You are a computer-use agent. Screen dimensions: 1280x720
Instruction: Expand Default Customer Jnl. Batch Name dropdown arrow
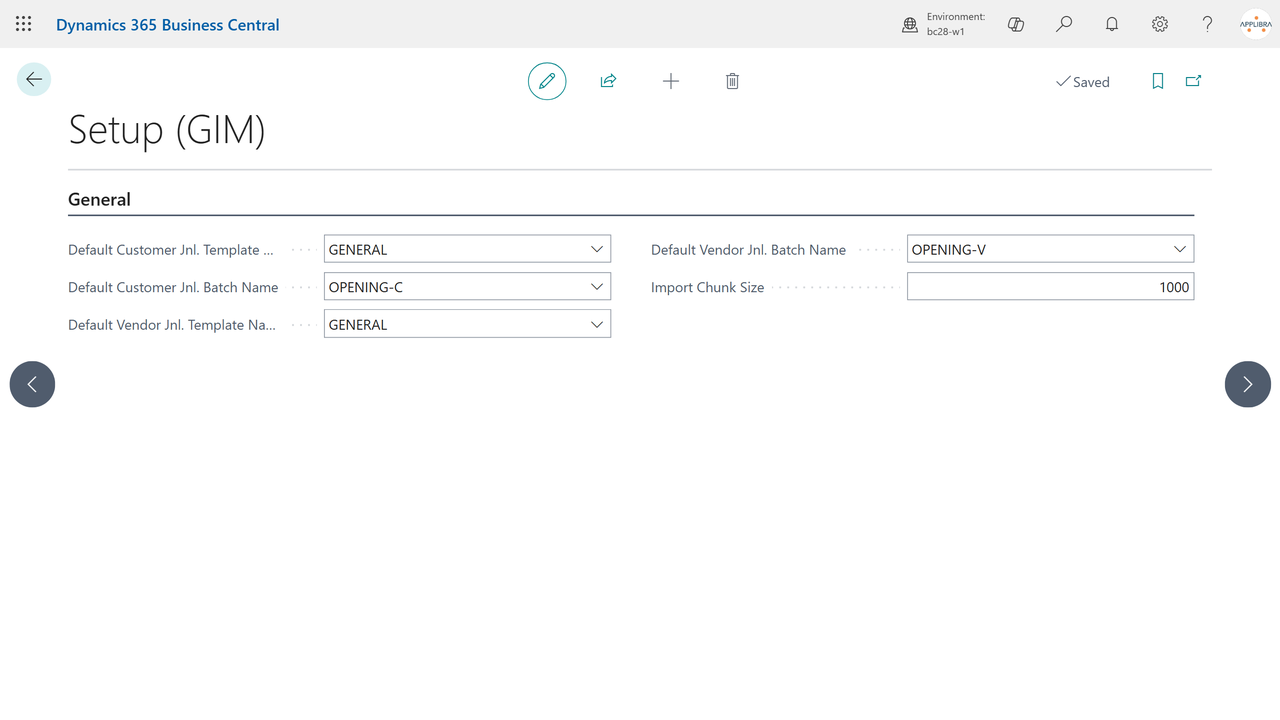tap(597, 287)
